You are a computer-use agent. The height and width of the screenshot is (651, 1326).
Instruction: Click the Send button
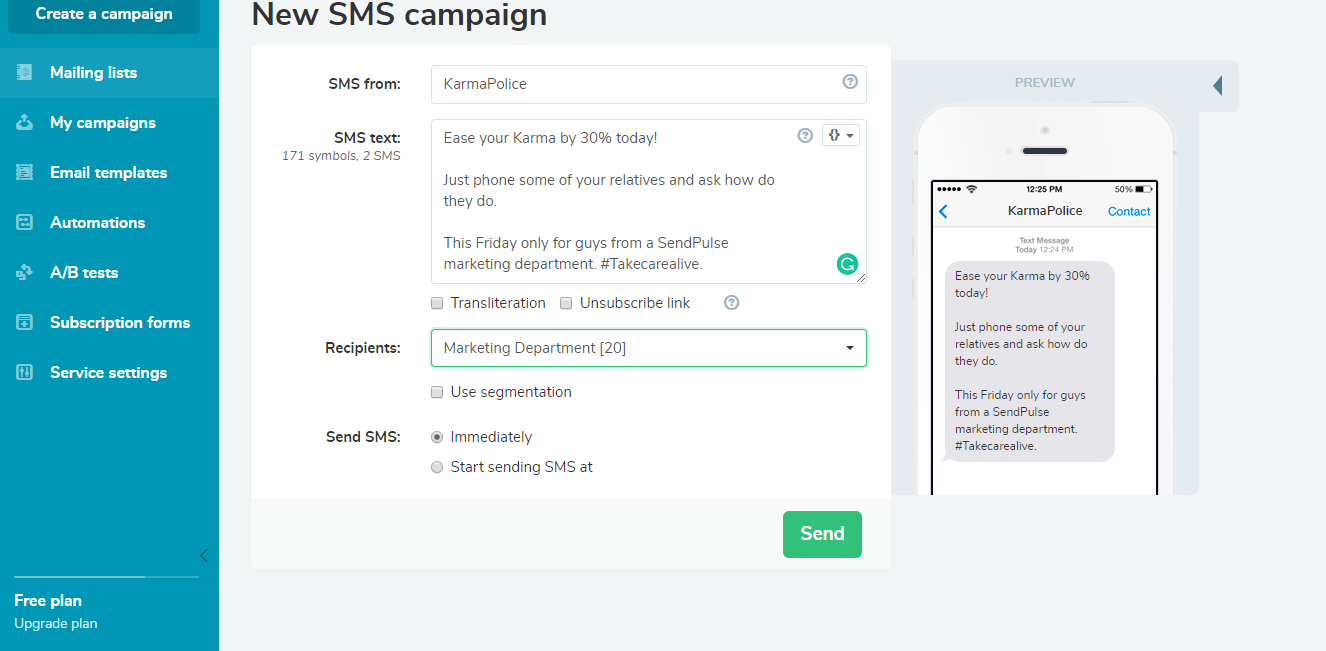tap(822, 534)
